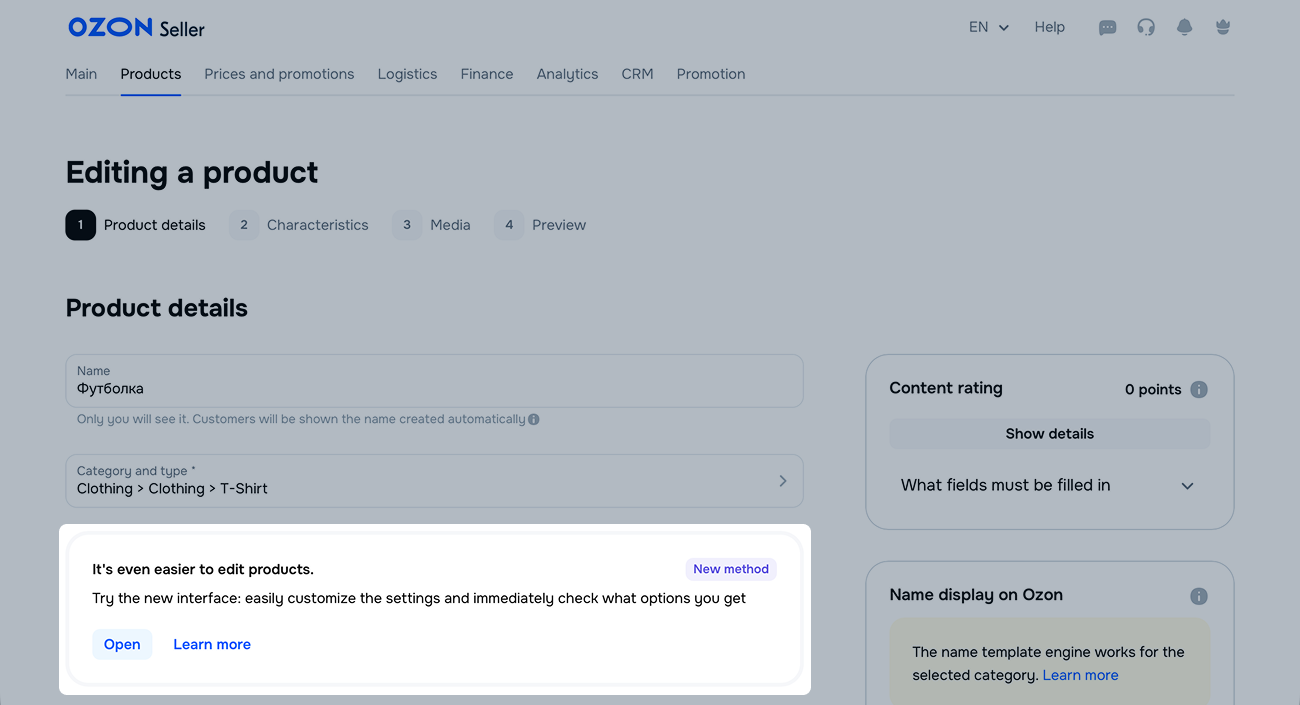1300x705 pixels.
Task: Go to the Prices and promotions tab
Action: (x=279, y=74)
